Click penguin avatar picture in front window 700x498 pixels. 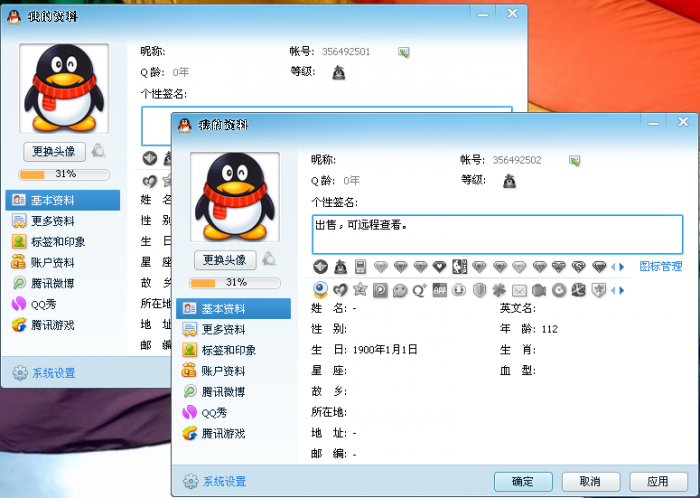click(x=235, y=197)
